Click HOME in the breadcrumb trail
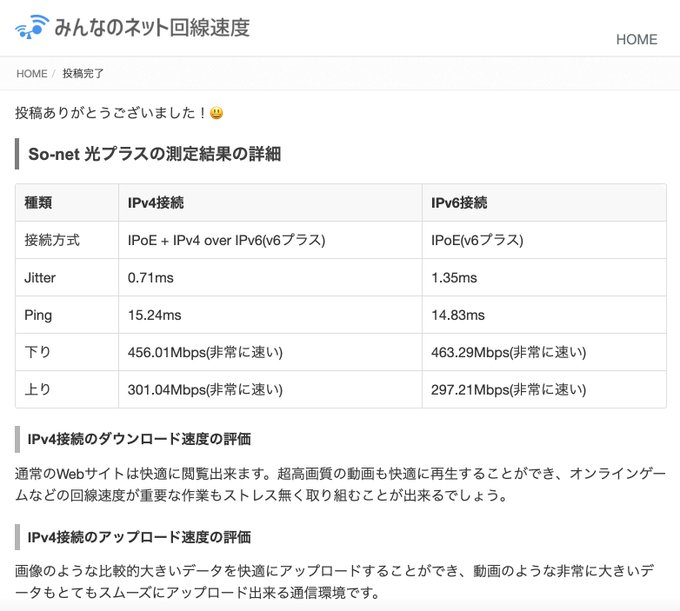The image size is (680, 611). pyautogui.click(x=32, y=74)
